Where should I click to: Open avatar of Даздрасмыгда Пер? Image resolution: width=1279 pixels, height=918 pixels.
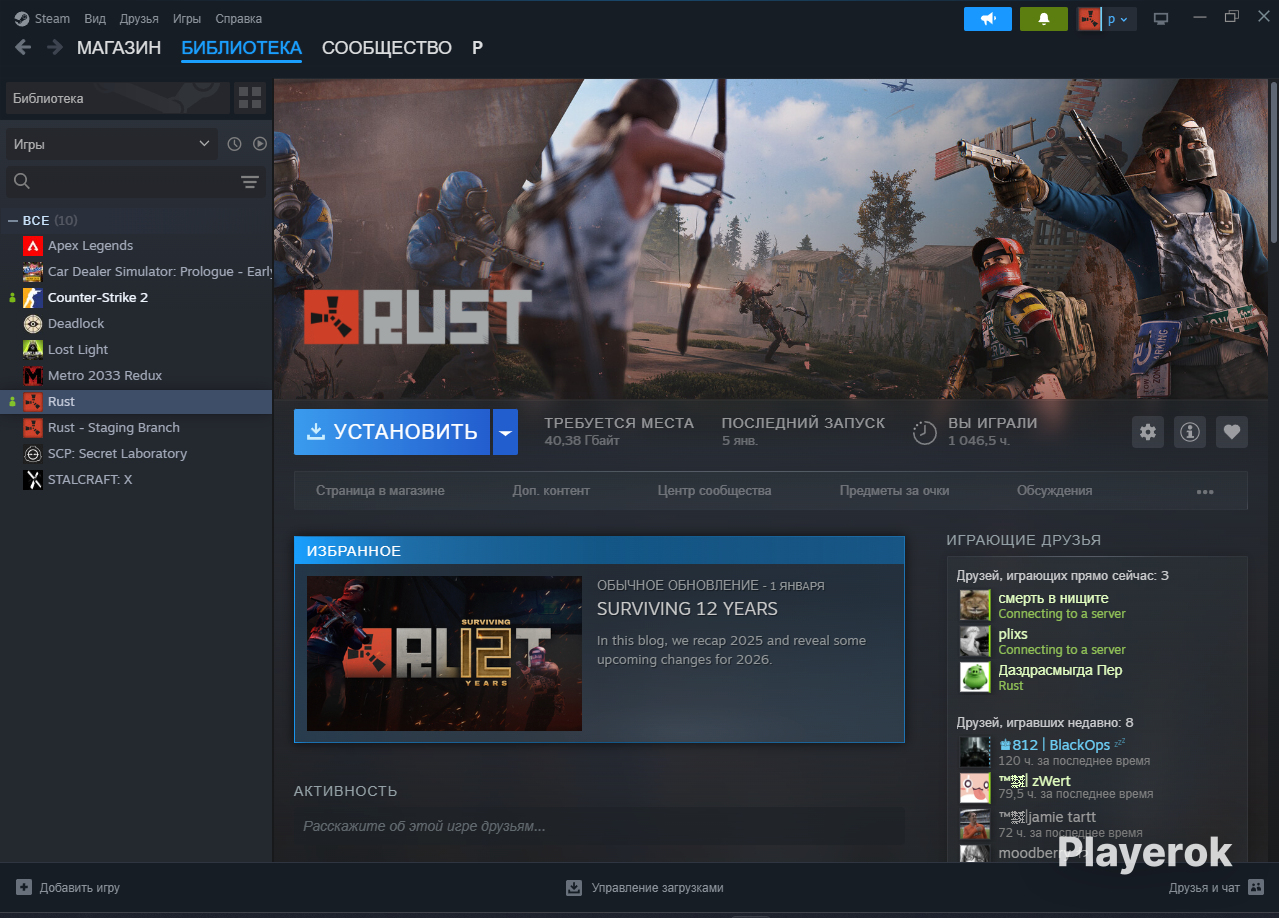tap(975, 677)
